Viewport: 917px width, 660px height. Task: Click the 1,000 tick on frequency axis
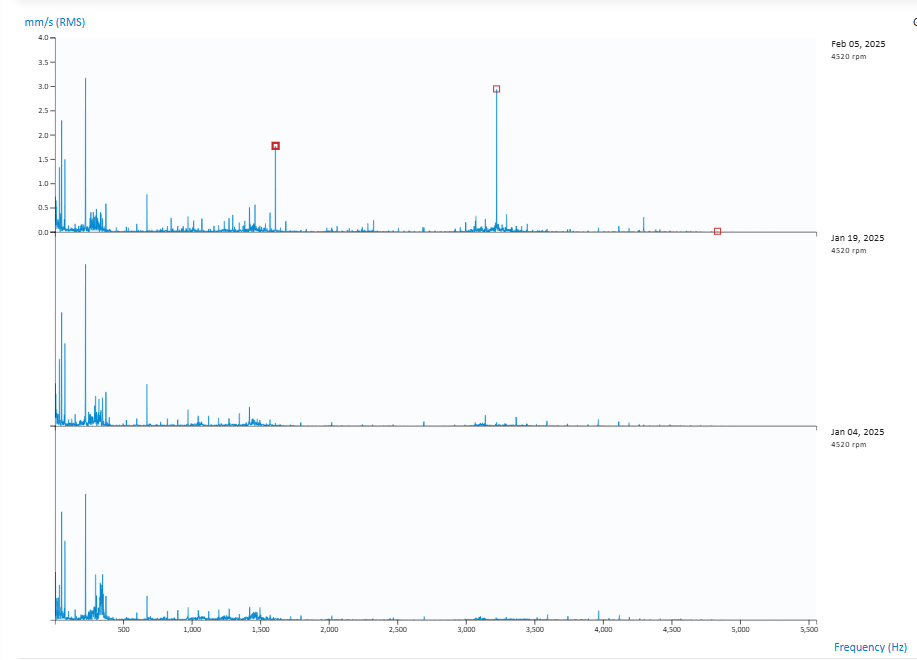tap(192, 630)
